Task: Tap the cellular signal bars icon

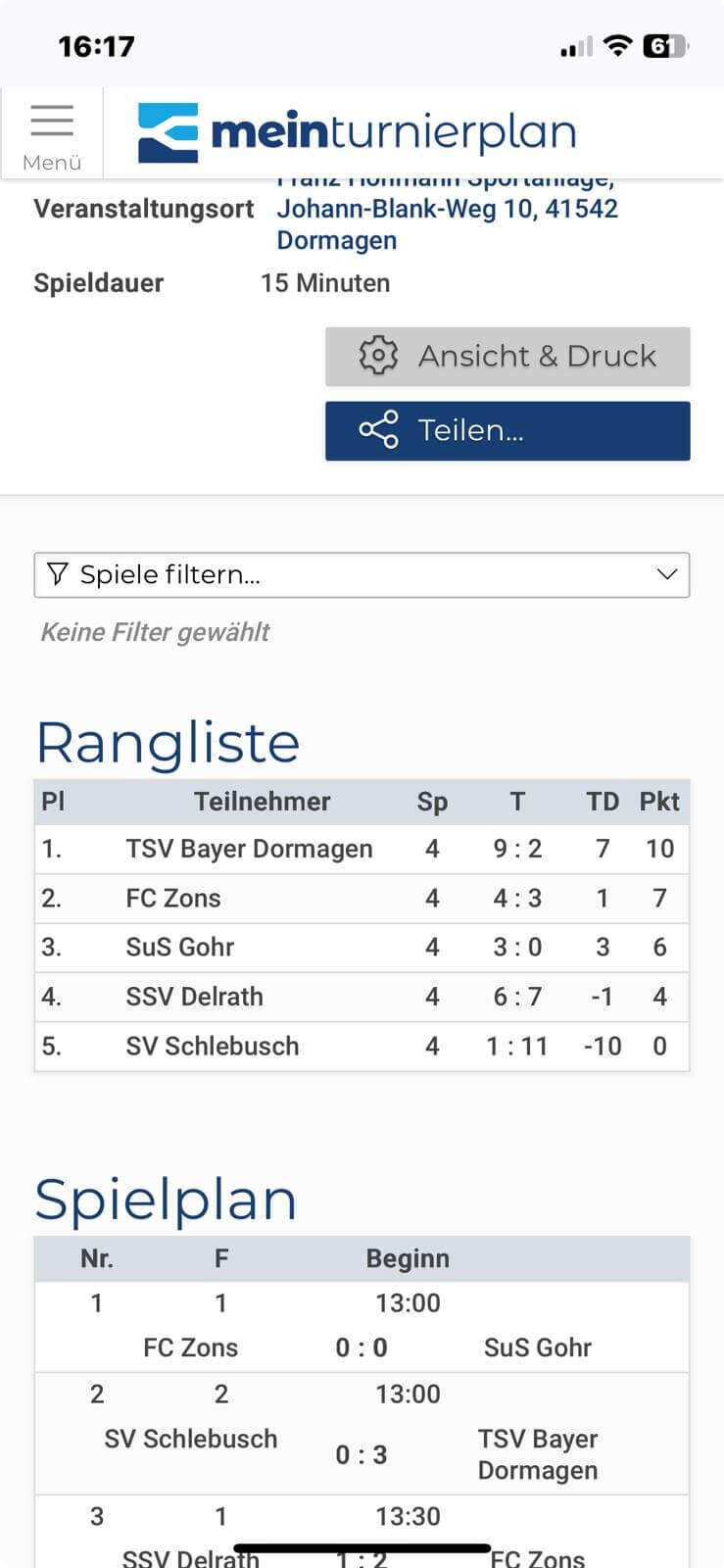Action: pyautogui.click(x=576, y=47)
